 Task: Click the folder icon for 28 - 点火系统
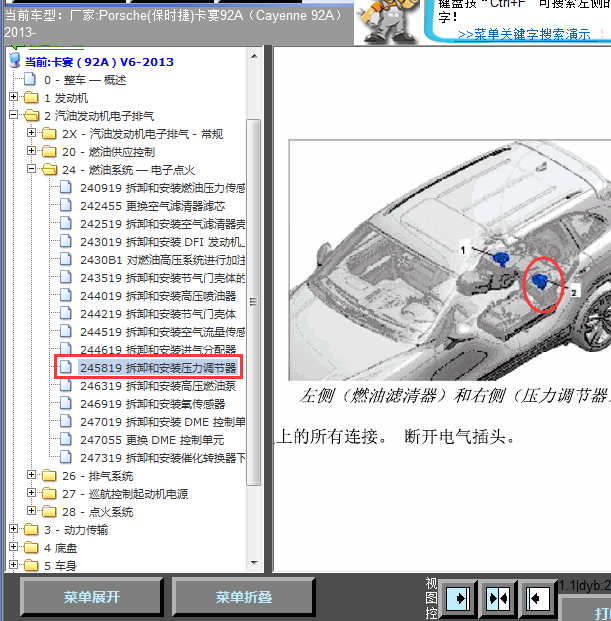49,511
